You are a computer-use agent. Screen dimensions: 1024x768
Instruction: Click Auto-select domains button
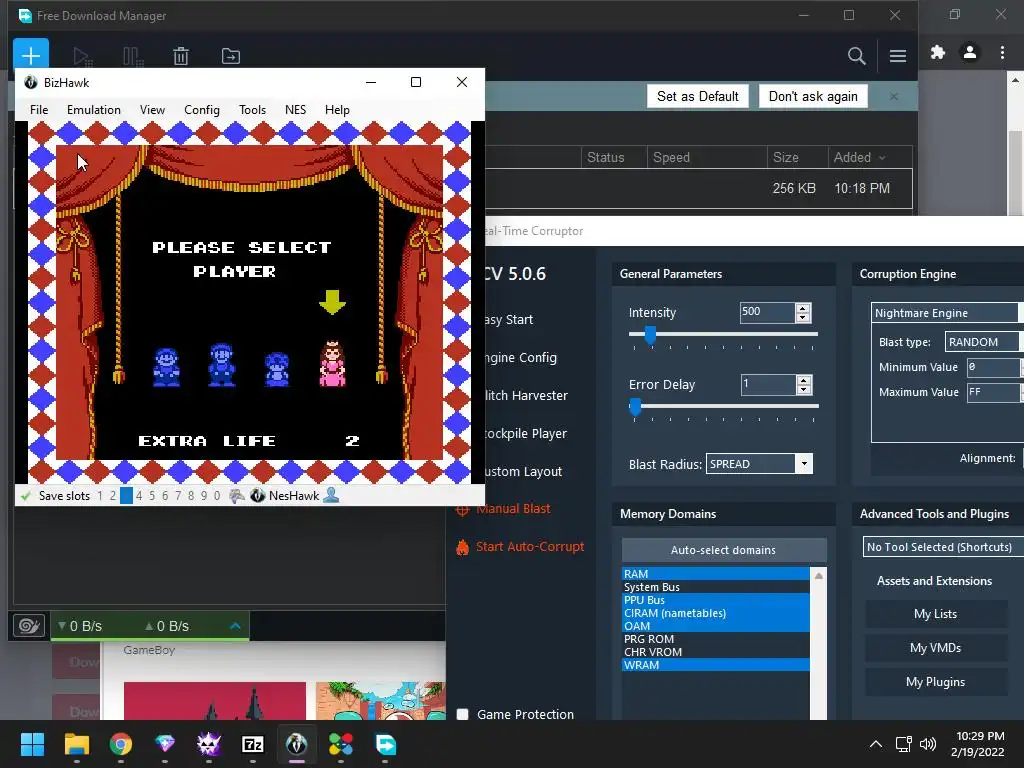click(x=724, y=550)
